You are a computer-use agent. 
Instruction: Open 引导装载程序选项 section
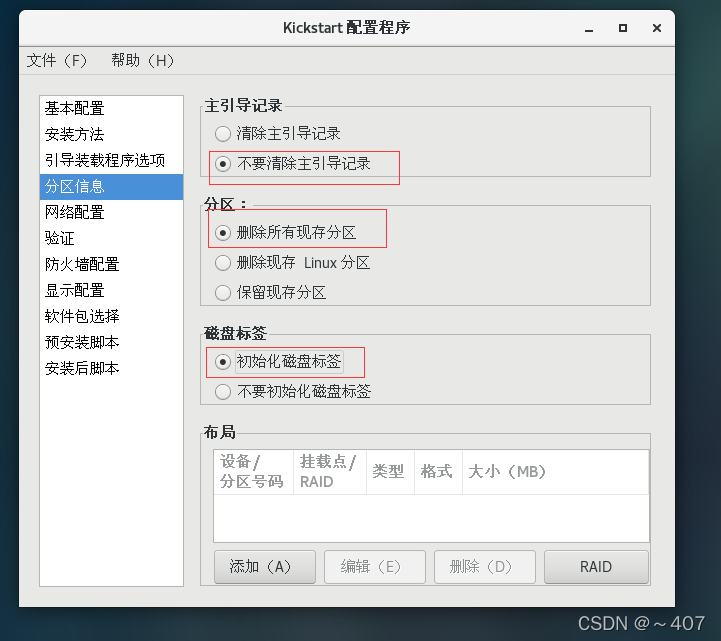pos(111,160)
